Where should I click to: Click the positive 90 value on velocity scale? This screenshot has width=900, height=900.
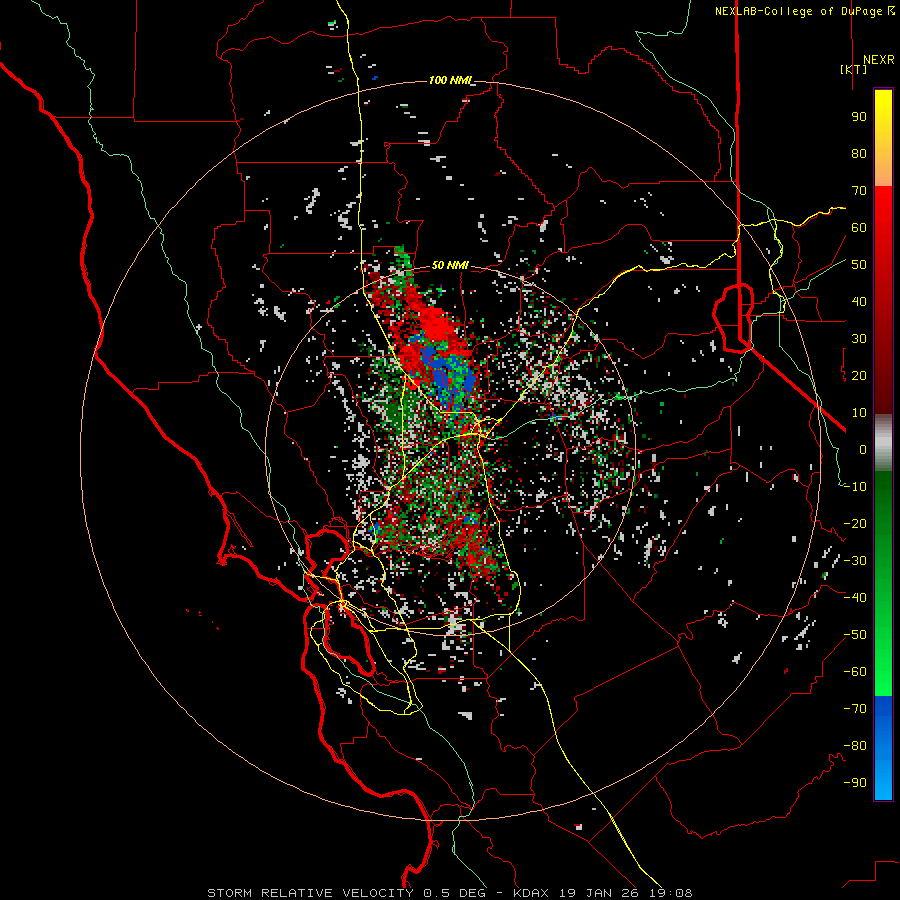point(859,117)
